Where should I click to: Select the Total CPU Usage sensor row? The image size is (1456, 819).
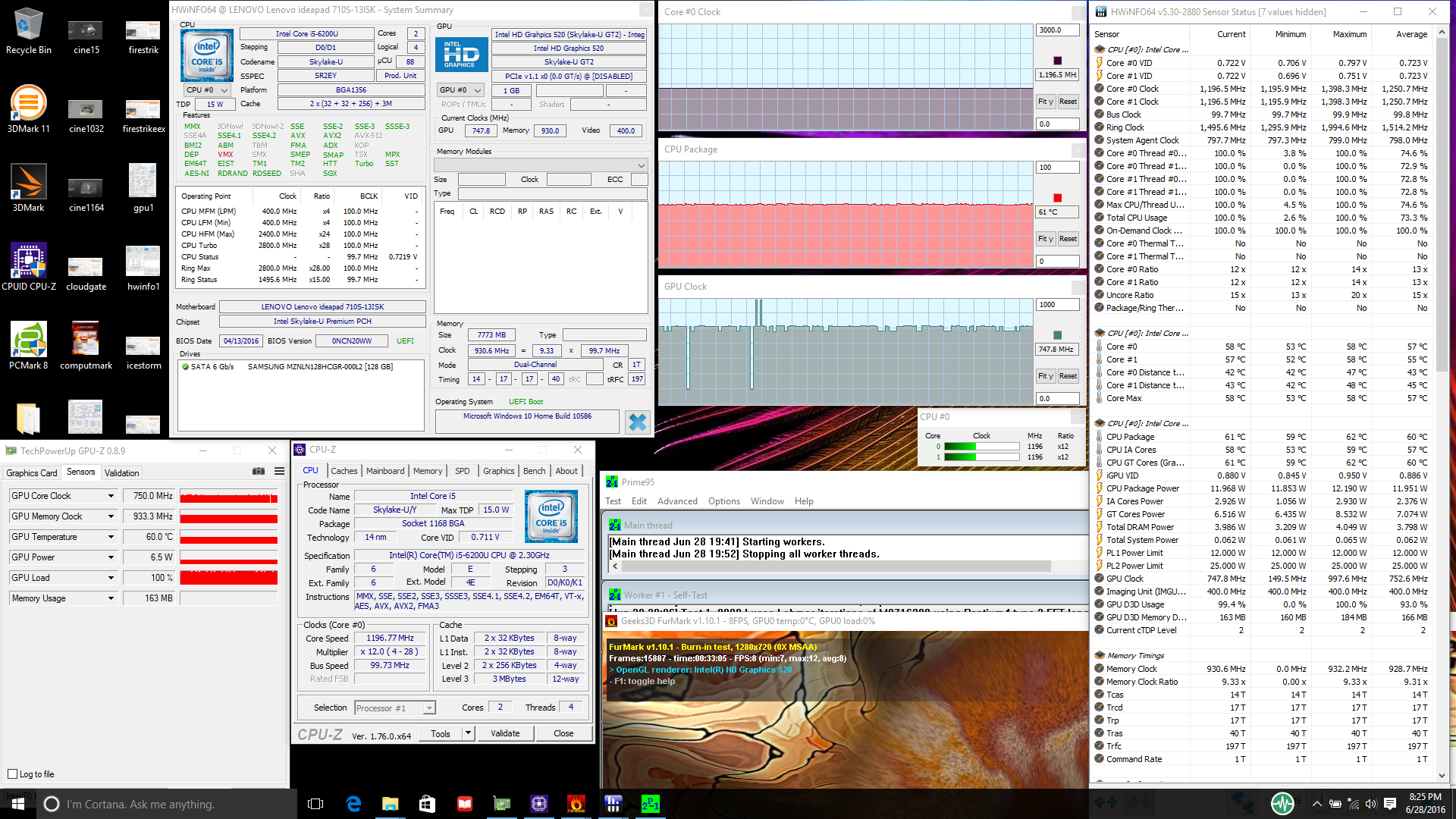[1262, 218]
